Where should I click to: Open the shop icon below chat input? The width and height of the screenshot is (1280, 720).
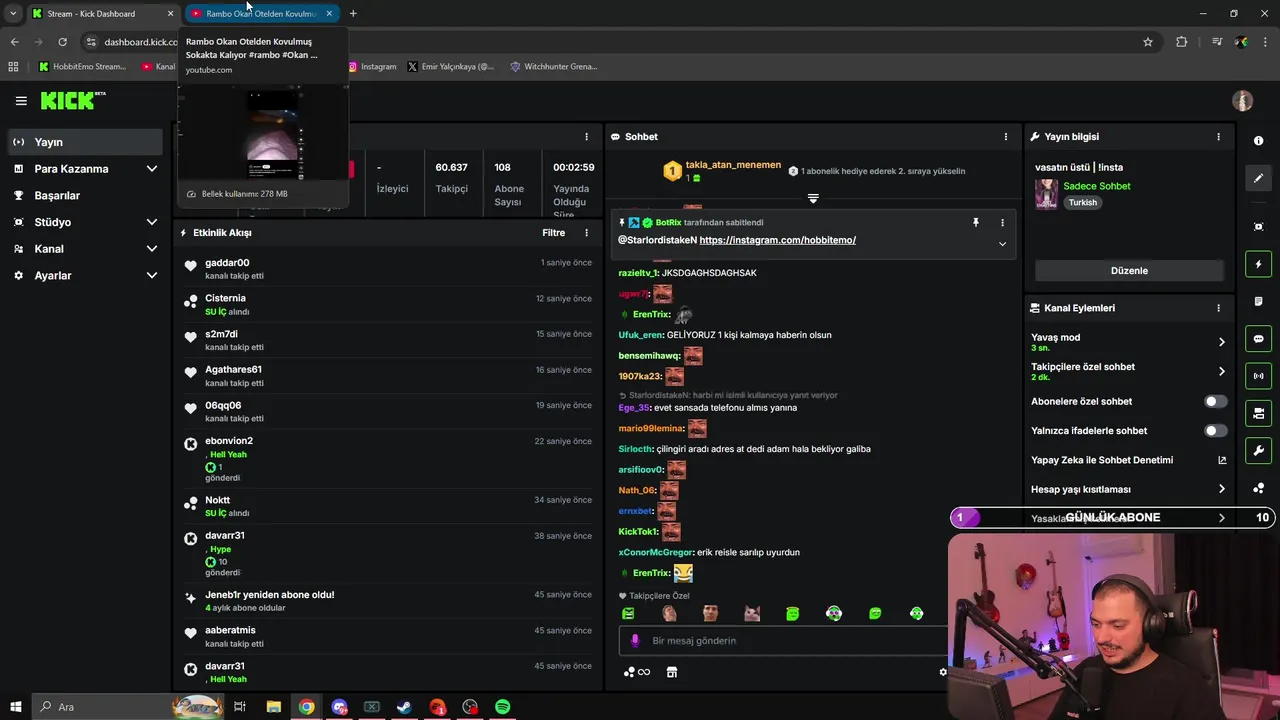tap(672, 672)
